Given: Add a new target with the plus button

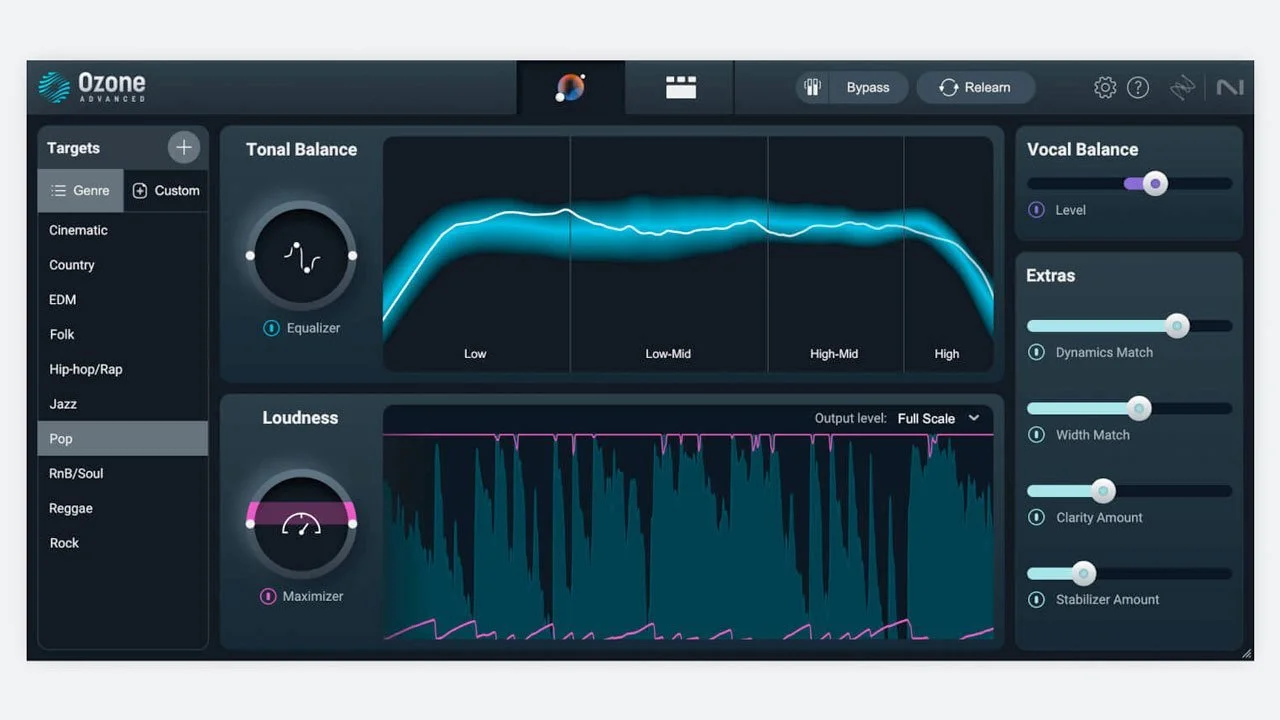Looking at the screenshot, I should coord(184,147).
